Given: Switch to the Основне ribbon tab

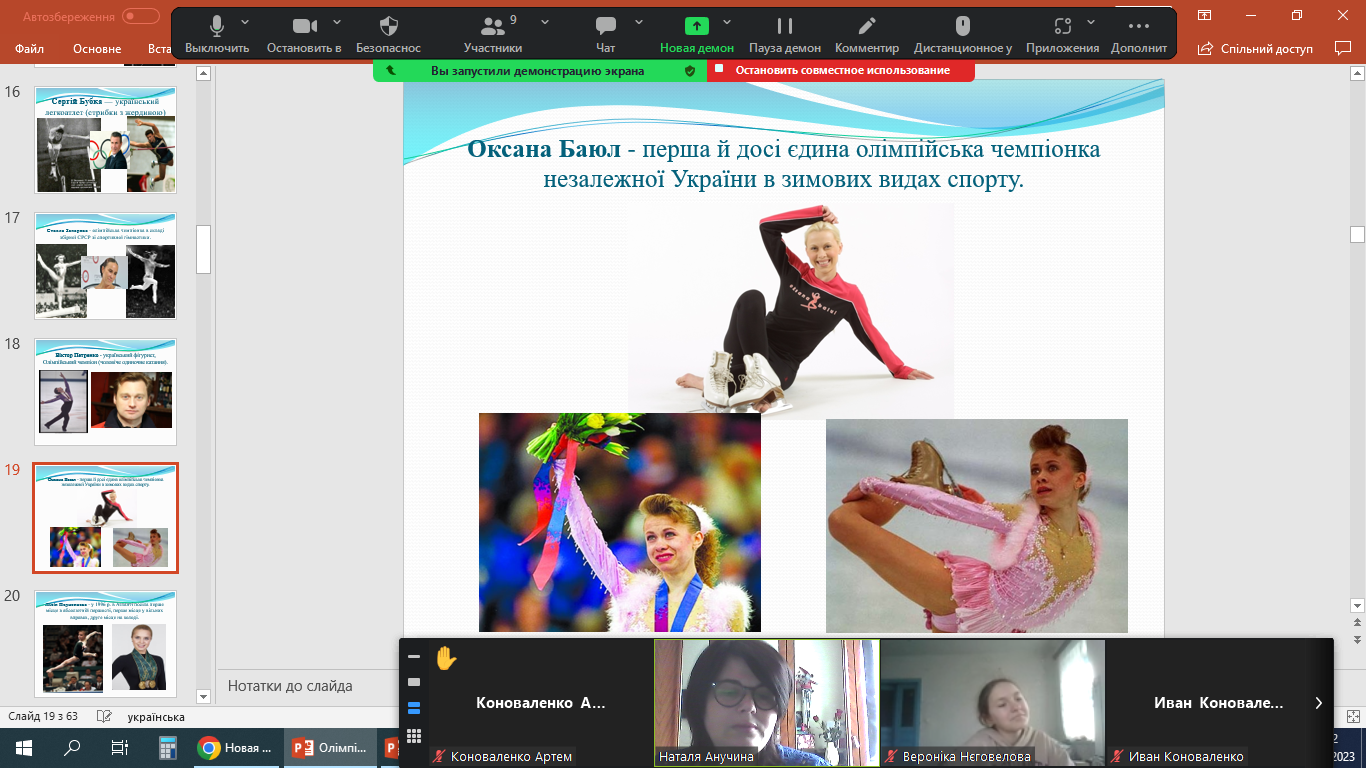Looking at the screenshot, I should (97, 48).
